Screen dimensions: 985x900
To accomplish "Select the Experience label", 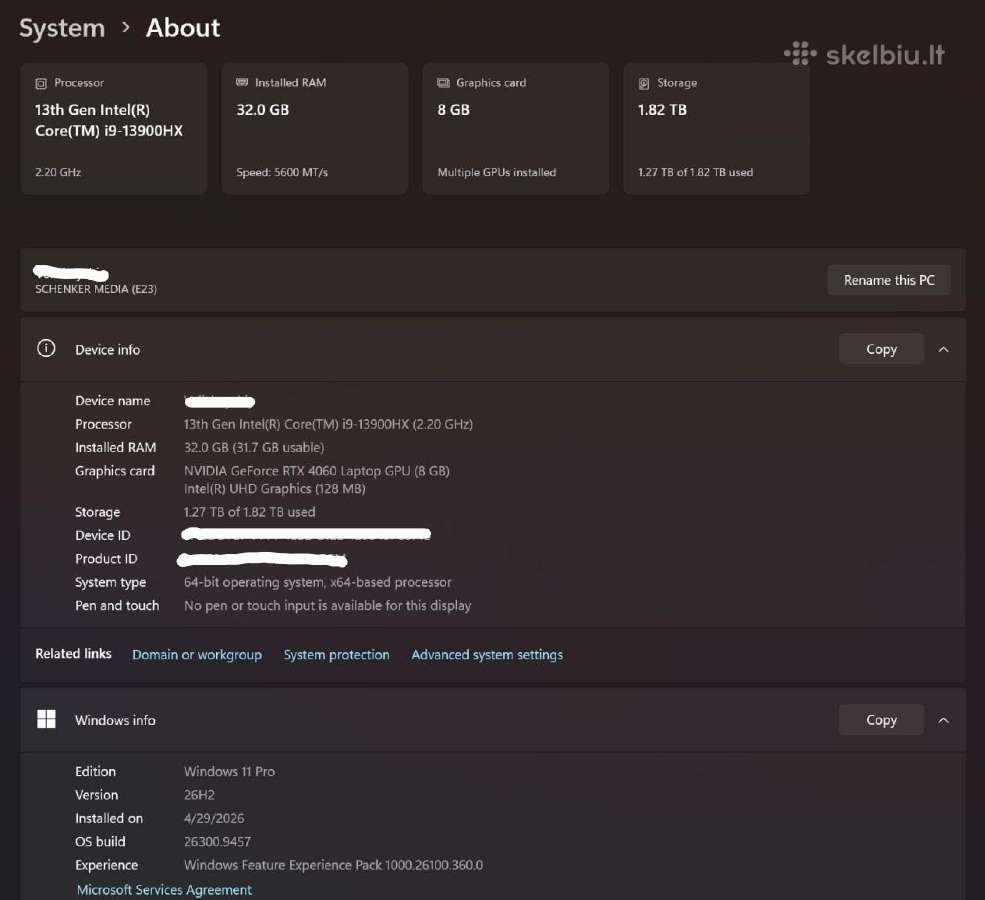I will pos(106,865).
